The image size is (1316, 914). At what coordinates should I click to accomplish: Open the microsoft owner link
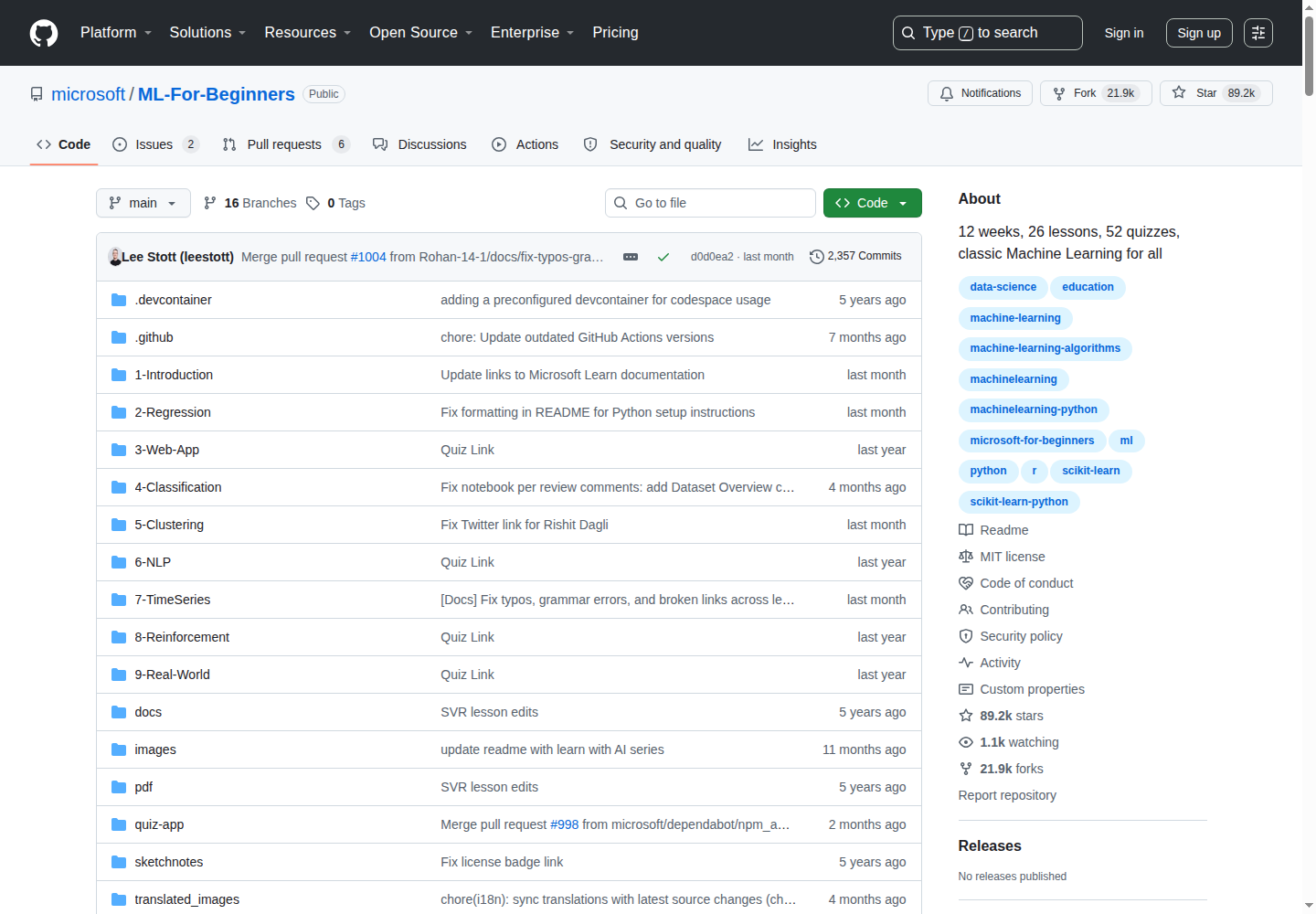pos(88,94)
